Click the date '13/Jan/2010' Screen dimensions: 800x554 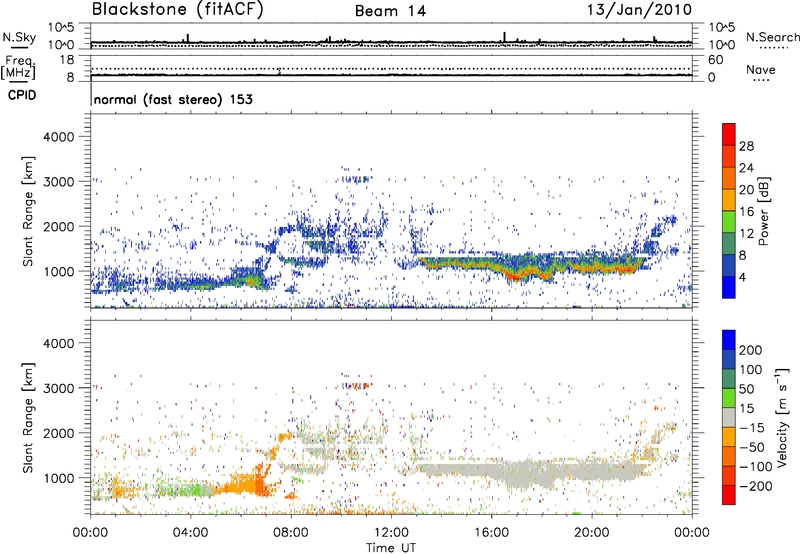[639, 9]
